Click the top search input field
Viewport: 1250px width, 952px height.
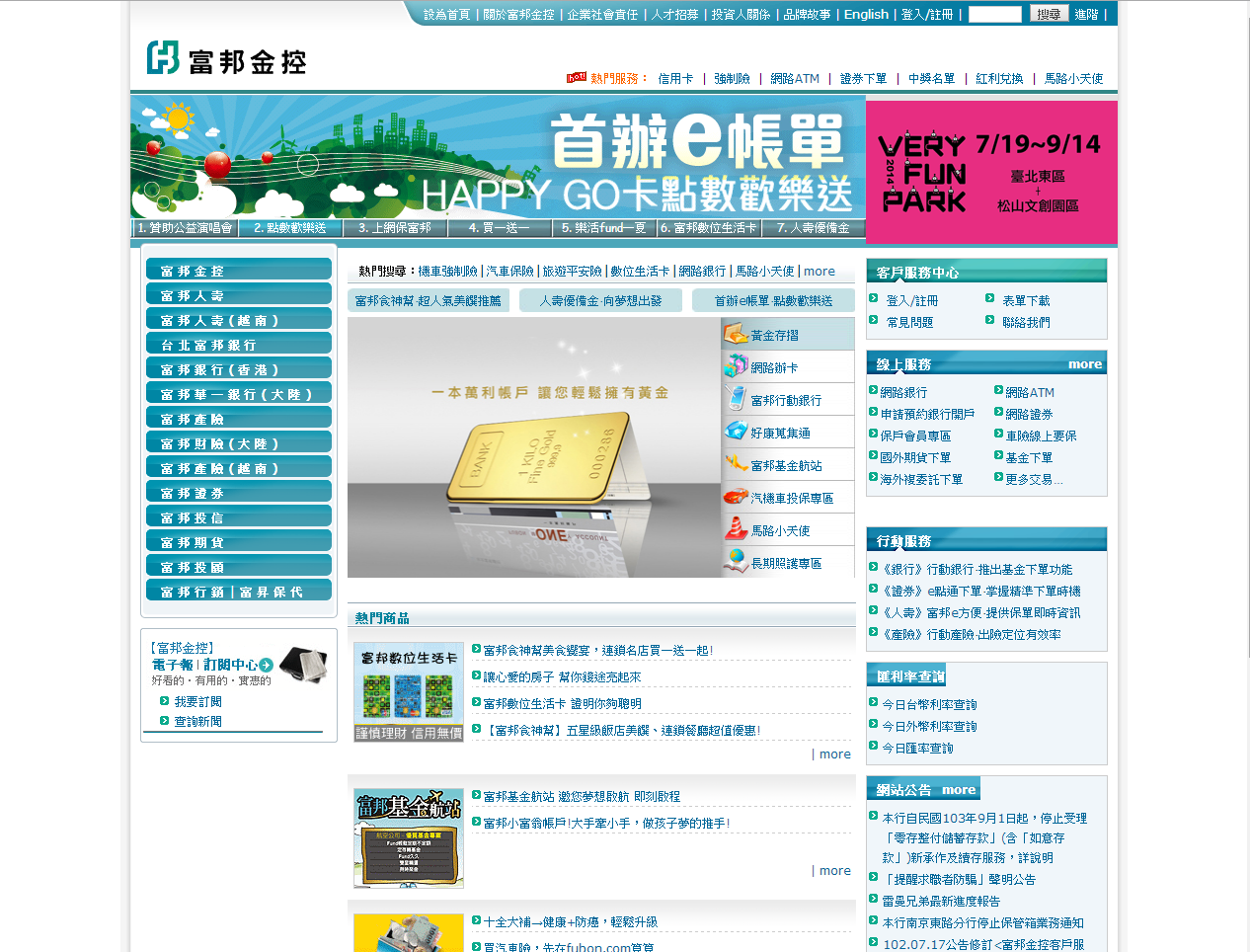[994, 14]
